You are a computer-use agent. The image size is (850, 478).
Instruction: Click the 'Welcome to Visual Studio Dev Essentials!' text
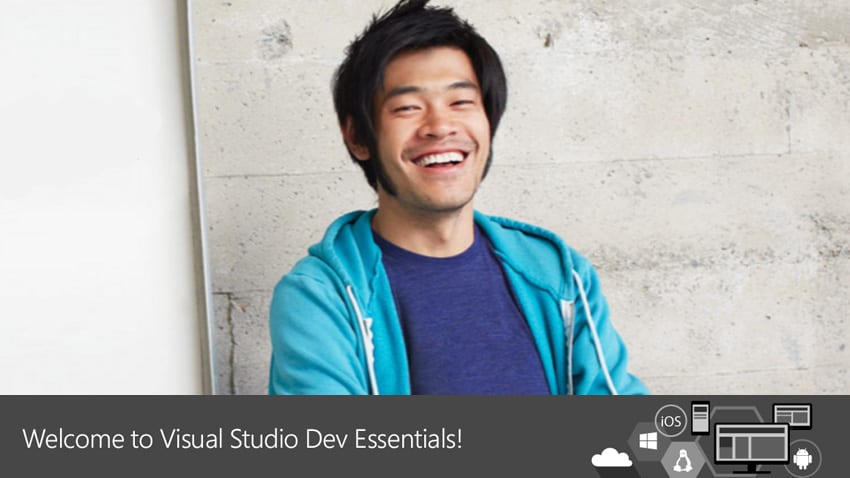(x=242, y=438)
